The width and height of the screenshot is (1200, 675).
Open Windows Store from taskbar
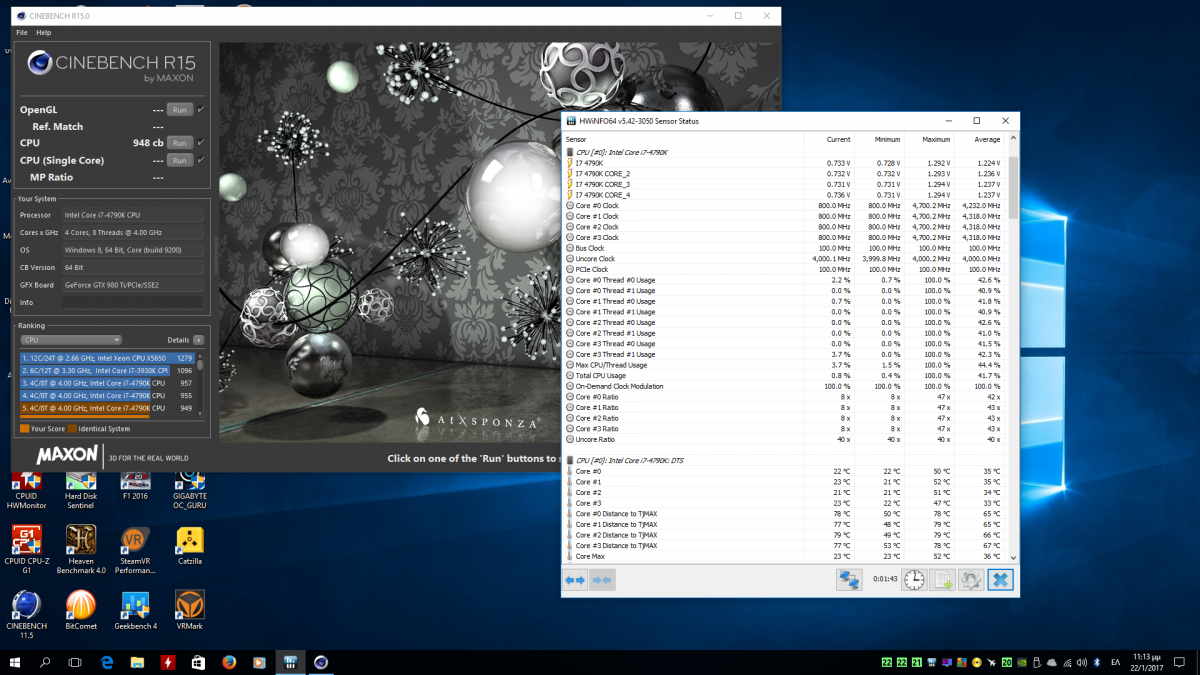click(x=198, y=662)
